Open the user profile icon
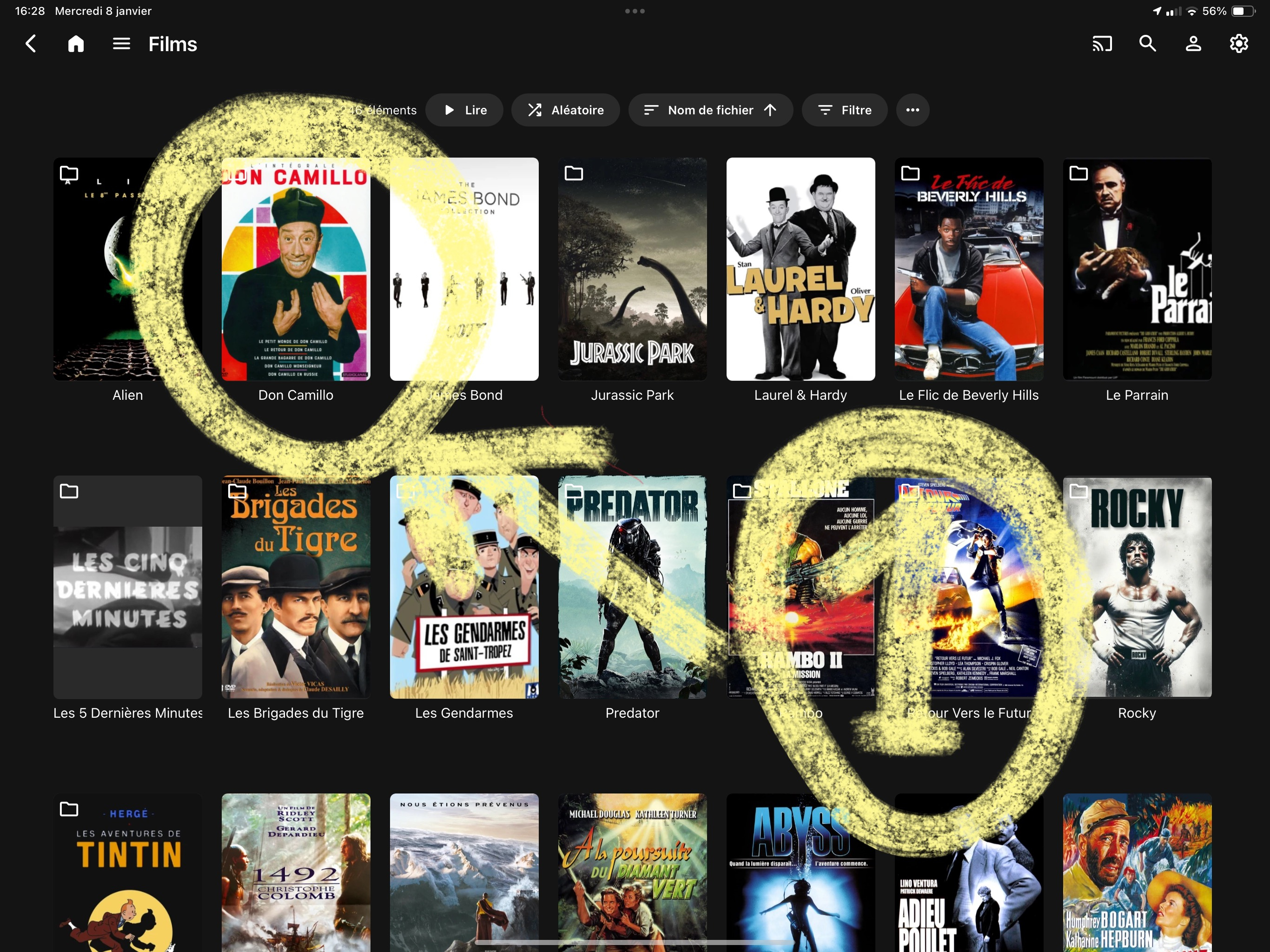Viewport: 1270px width, 952px height. pos(1193,44)
